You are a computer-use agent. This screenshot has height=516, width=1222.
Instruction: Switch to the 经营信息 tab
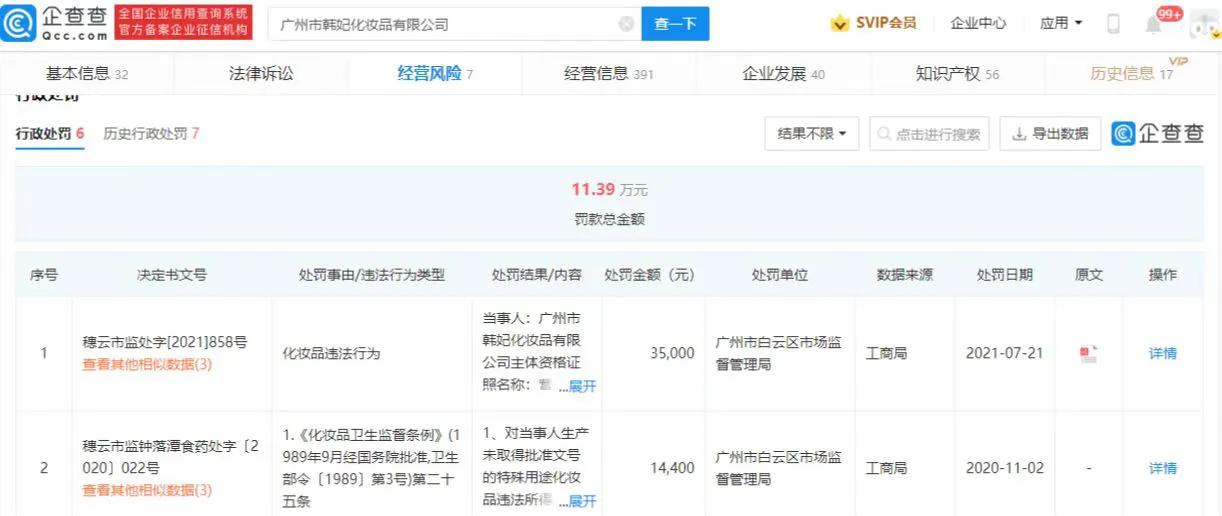click(609, 74)
